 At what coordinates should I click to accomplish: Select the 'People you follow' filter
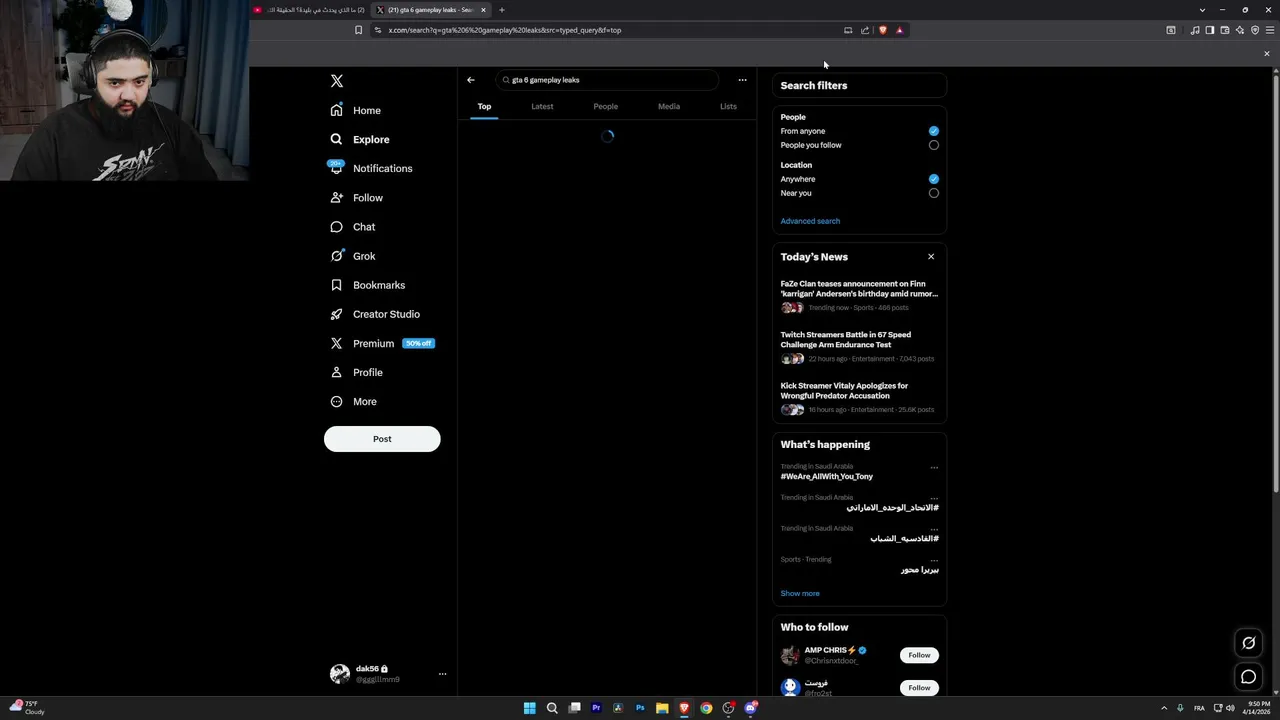point(934,145)
